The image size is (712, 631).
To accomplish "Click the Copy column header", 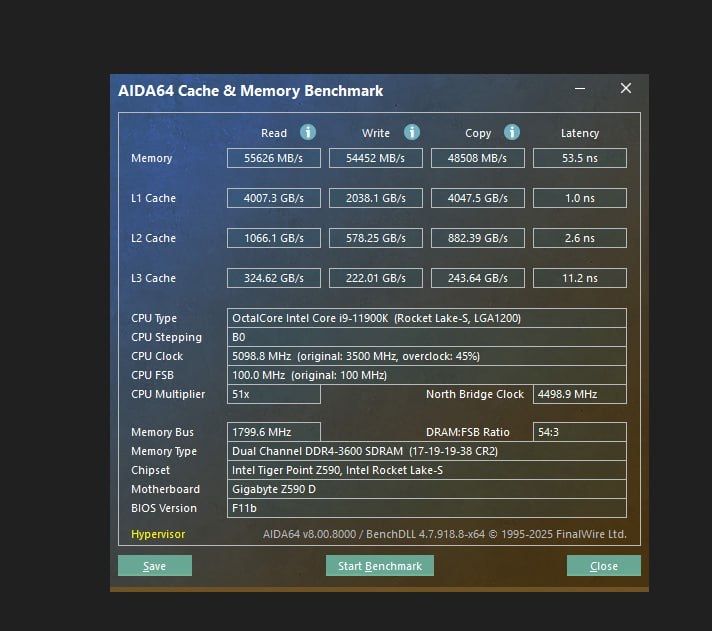I will pos(478,133).
